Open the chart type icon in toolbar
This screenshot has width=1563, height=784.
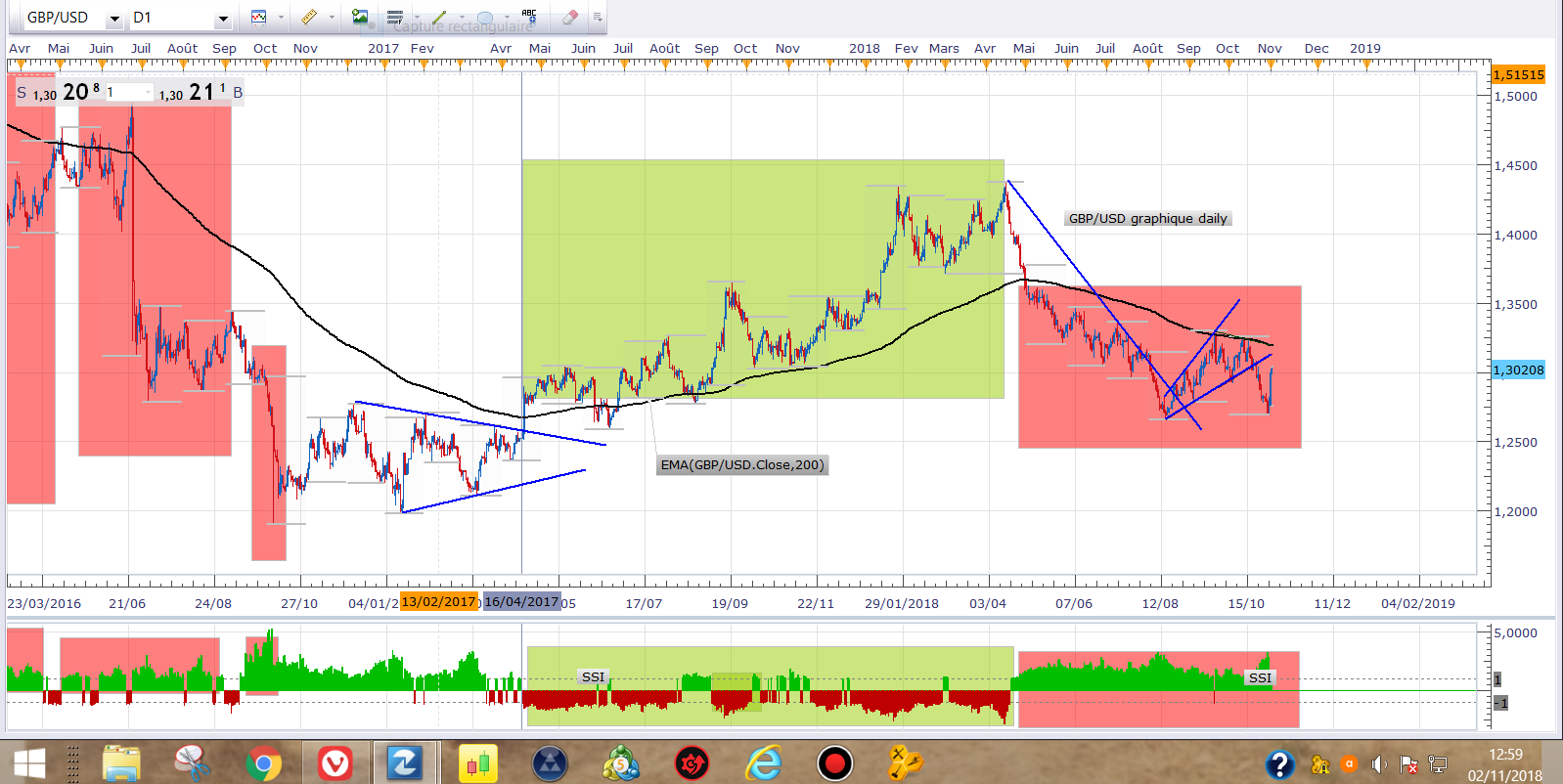[x=259, y=17]
